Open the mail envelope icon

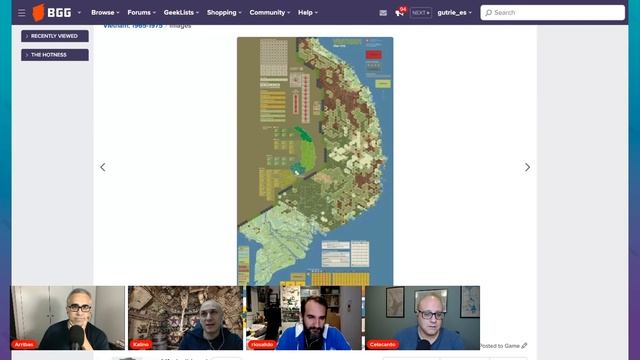coord(383,13)
